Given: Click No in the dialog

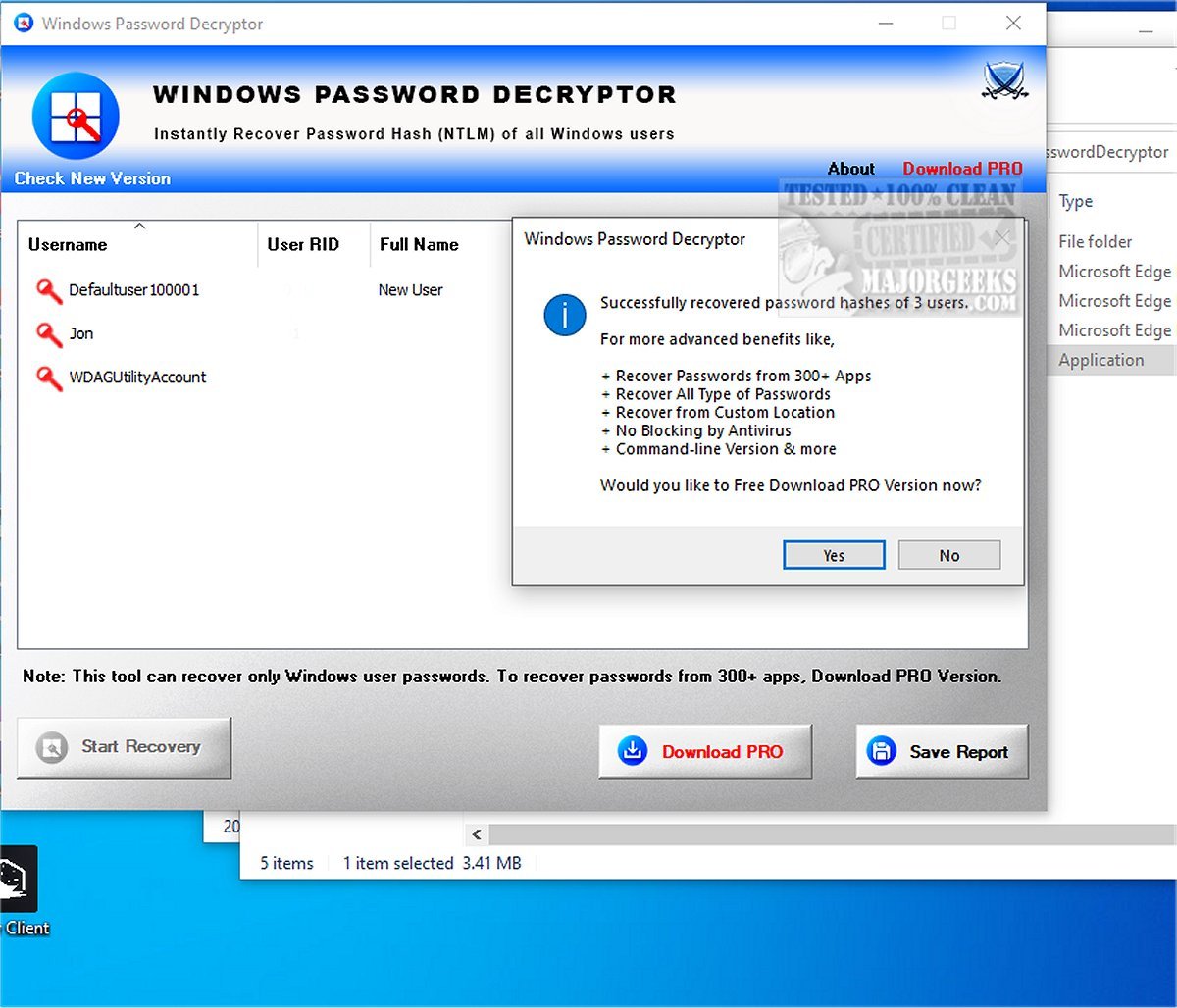Looking at the screenshot, I should [x=949, y=555].
